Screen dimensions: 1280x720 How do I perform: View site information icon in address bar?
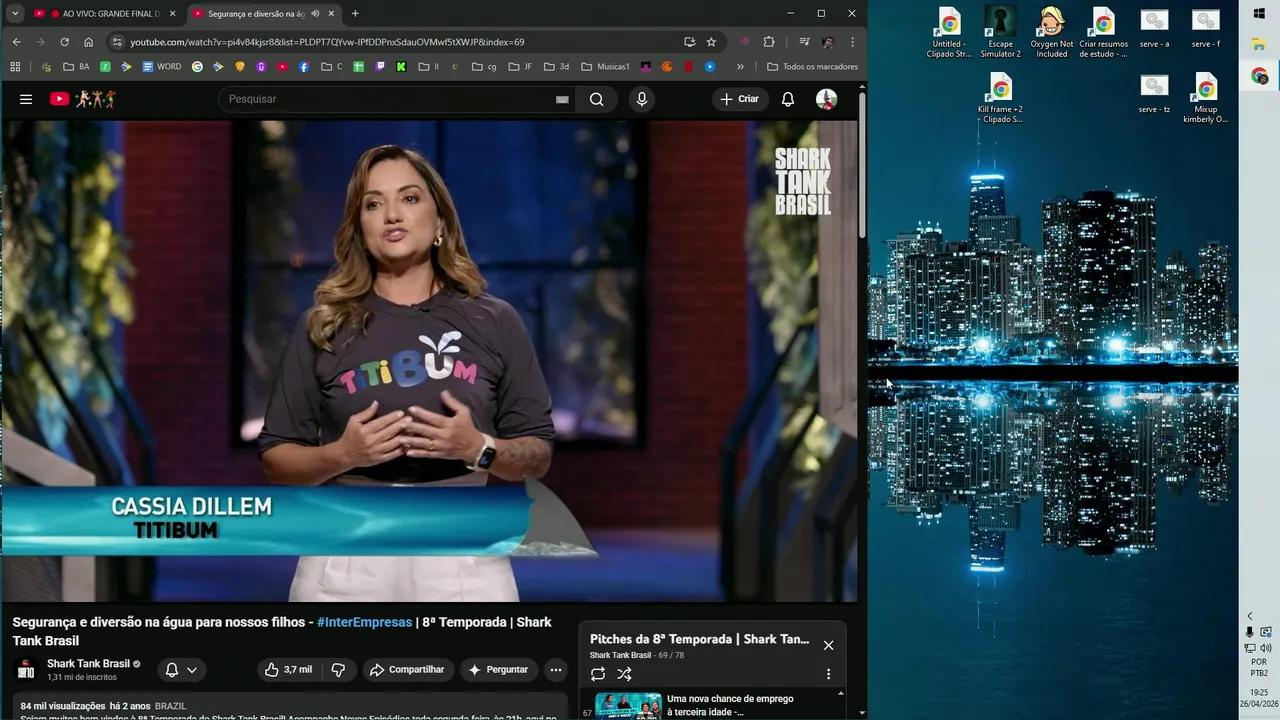click(117, 42)
